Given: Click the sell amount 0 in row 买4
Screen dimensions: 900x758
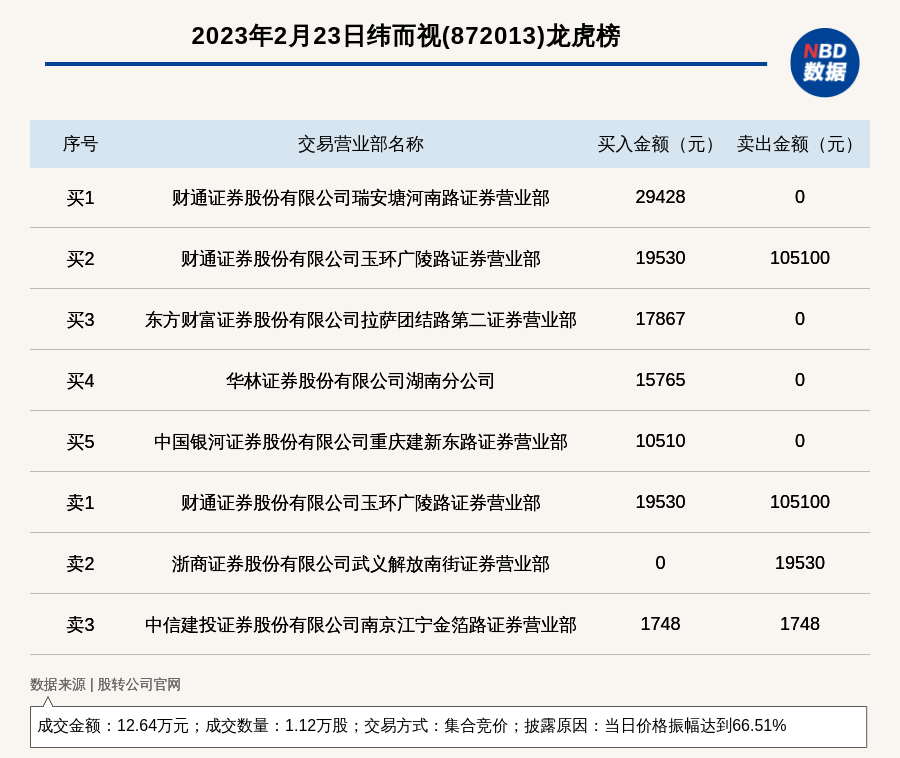Looking at the screenshot, I should point(800,380).
